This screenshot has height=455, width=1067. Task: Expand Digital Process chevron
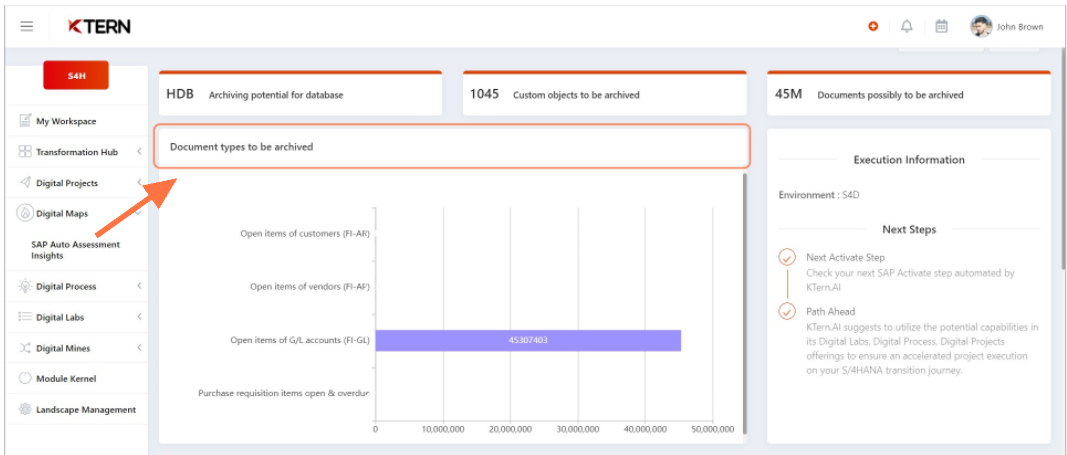139,286
